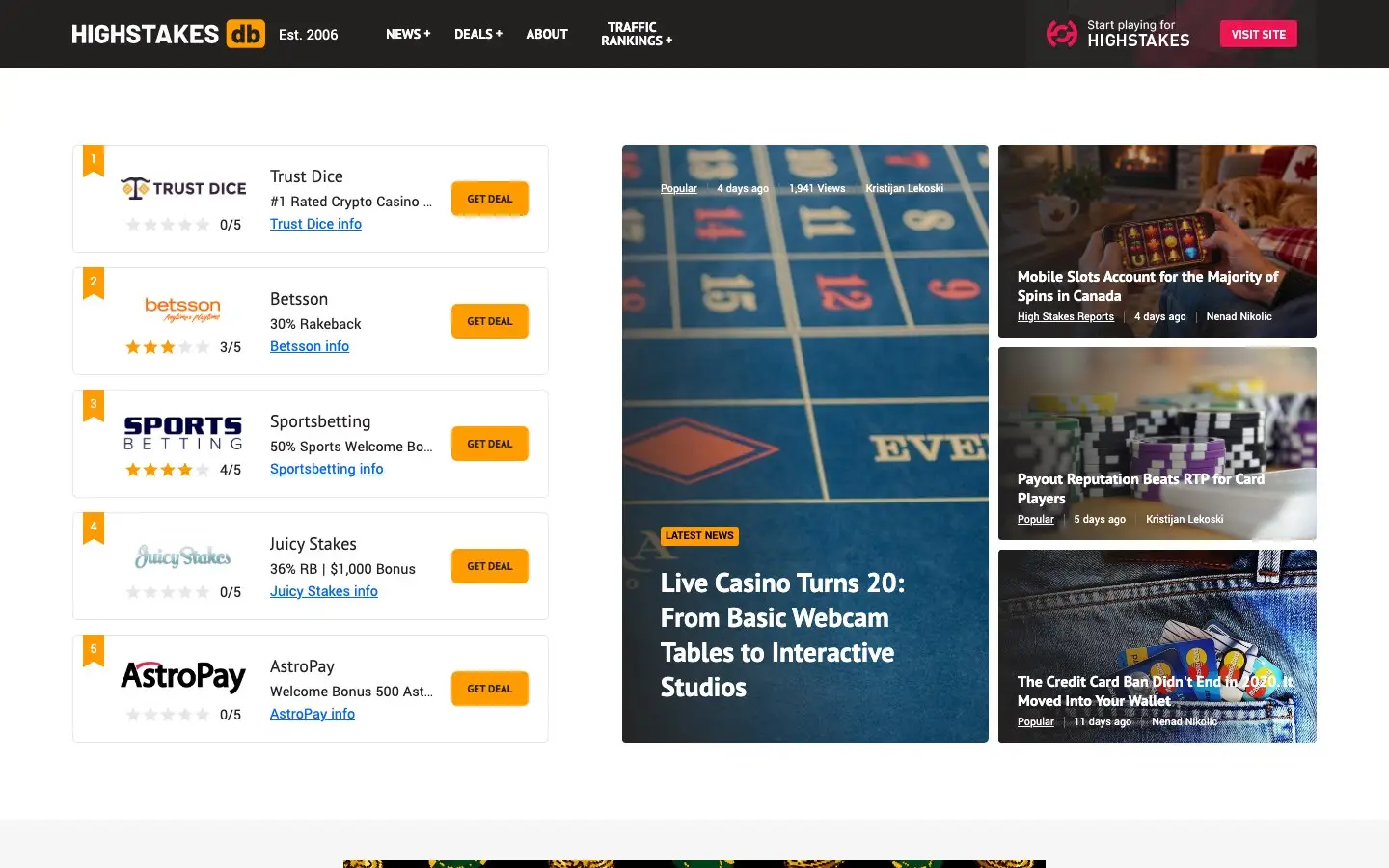
Task: Click the '1,941 Views' text
Action: click(817, 188)
